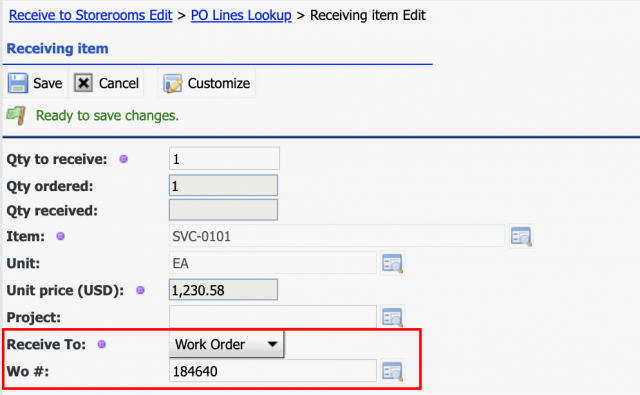Click the green flag status icon
This screenshot has width=640, height=395.
(x=16, y=115)
